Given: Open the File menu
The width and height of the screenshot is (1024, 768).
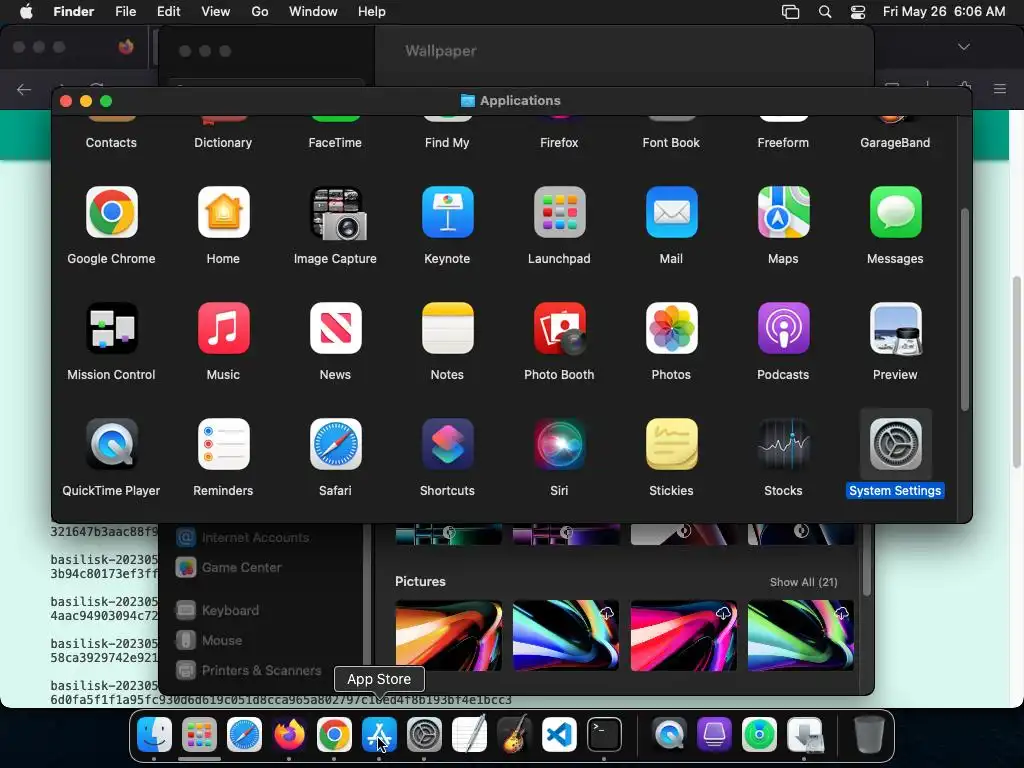Looking at the screenshot, I should pyautogui.click(x=125, y=11).
